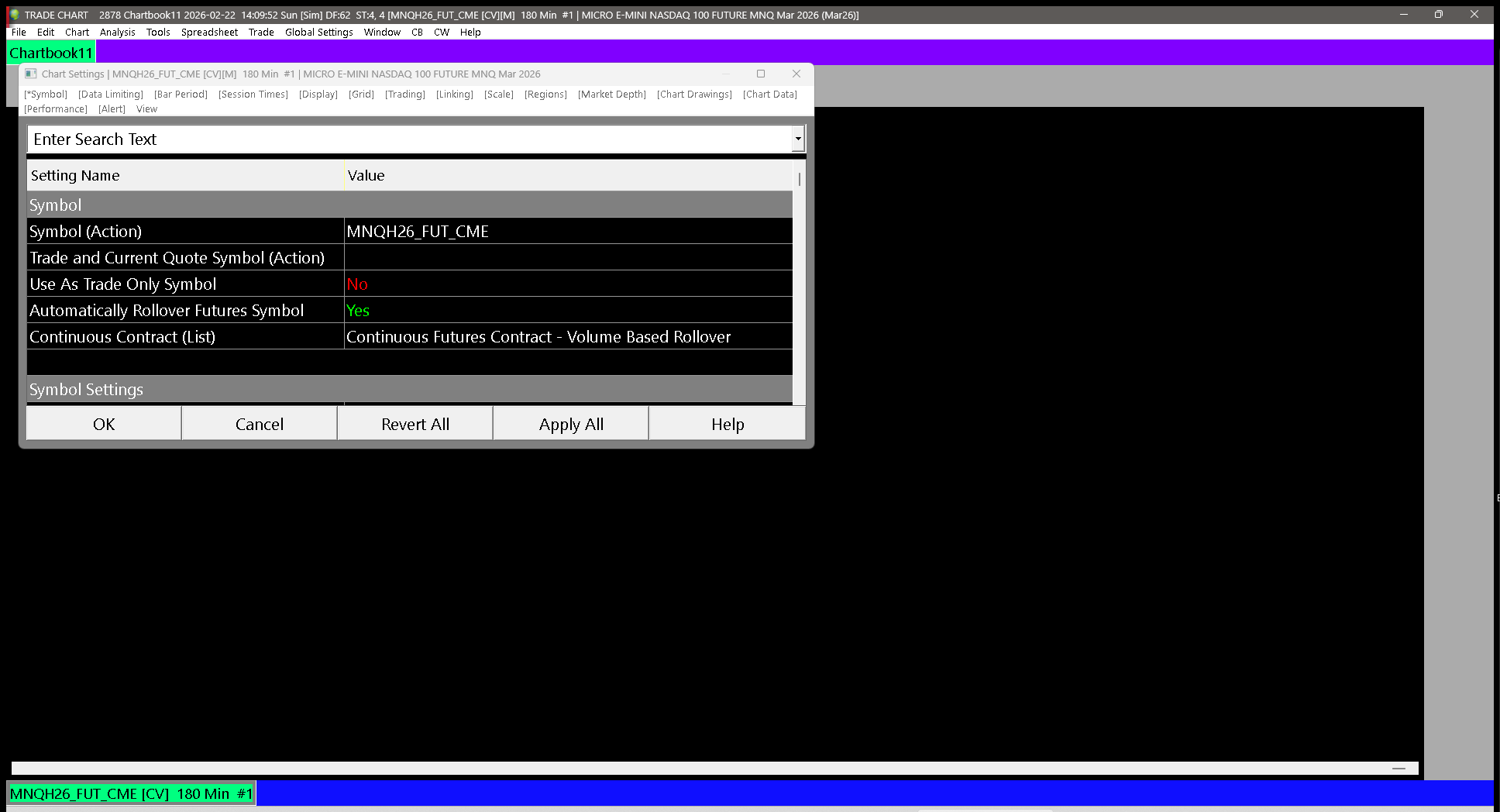This screenshot has width=1500, height=812.
Task: Switch to the [*Symbol] settings tab
Action: click(x=46, y=94)
